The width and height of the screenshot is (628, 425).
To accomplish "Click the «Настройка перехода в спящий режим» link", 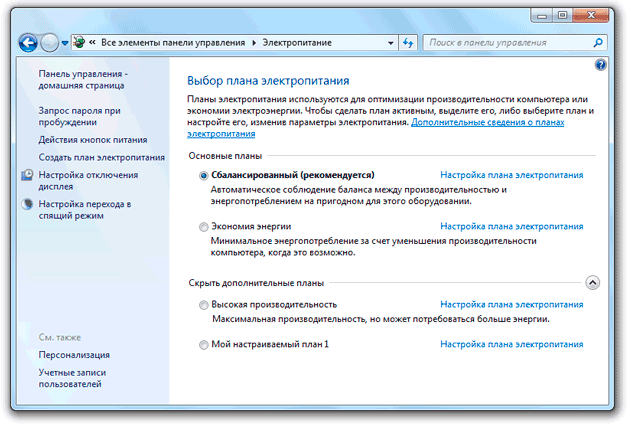I will click(85, 209).
